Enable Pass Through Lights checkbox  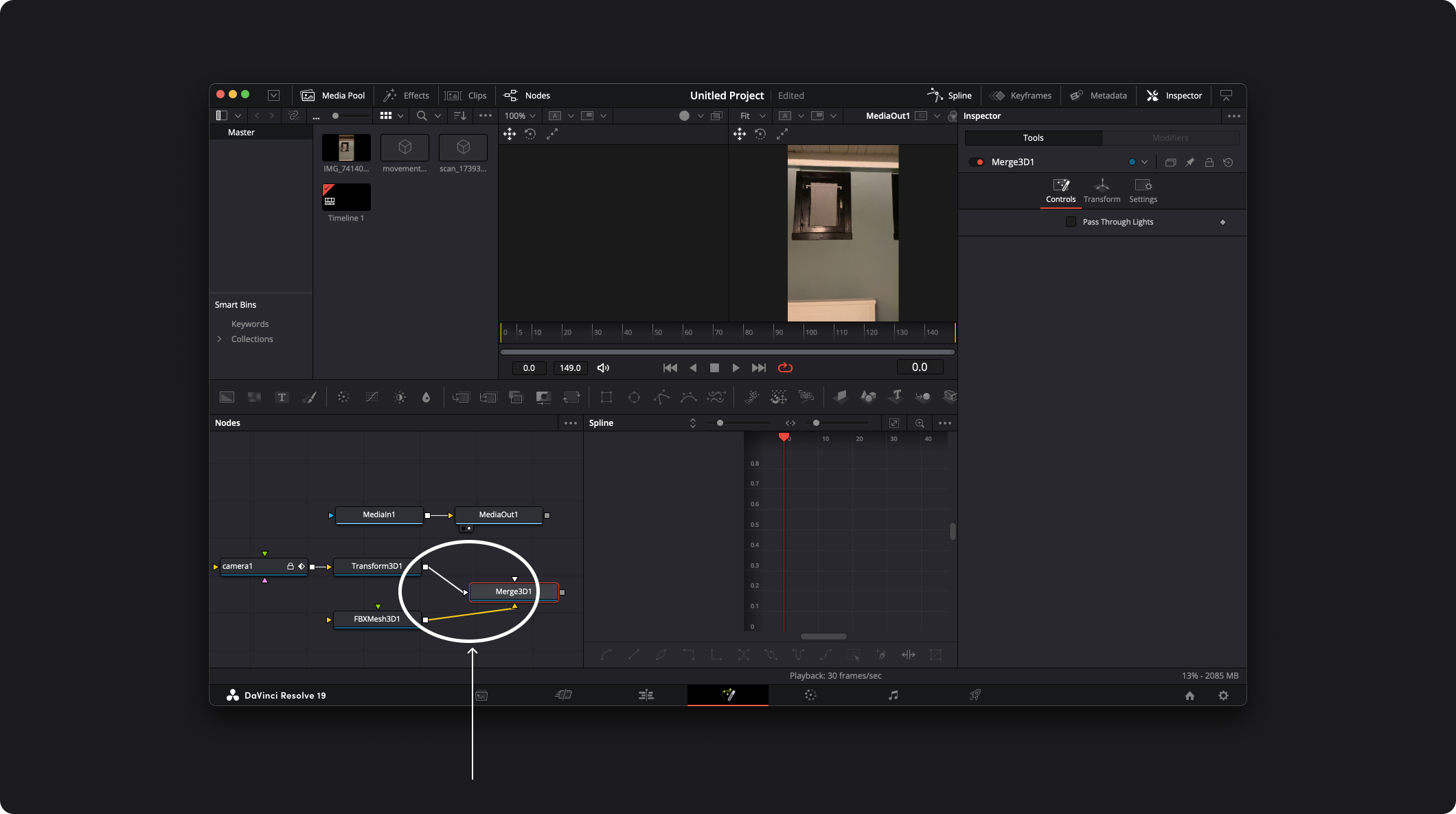point(1071,222)
